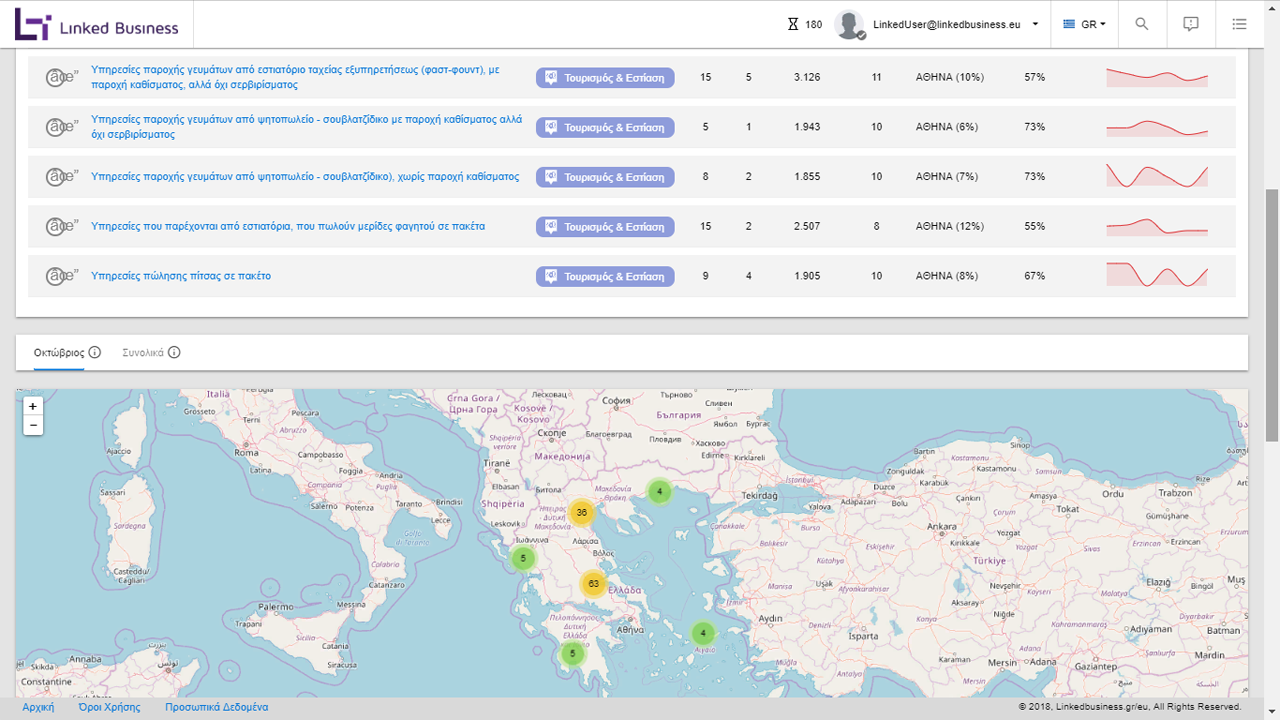Click the cluster marker 4 near Thessaloniki
This screenshot has width=1280, height=720.
click(659, 492)
